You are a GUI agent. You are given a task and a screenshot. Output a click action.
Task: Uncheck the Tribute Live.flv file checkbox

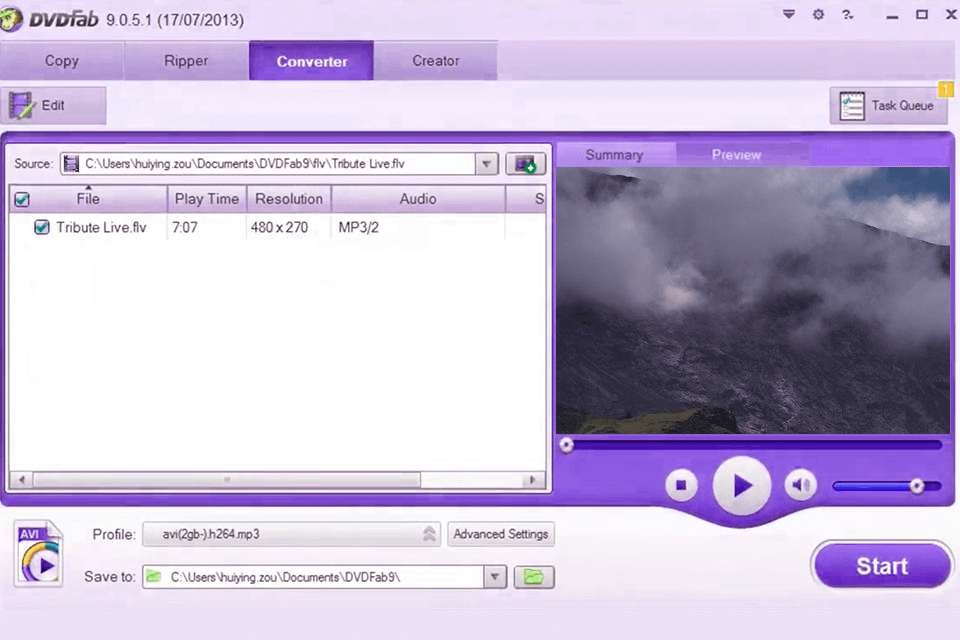pyautogui.click(x=41, y=227)
